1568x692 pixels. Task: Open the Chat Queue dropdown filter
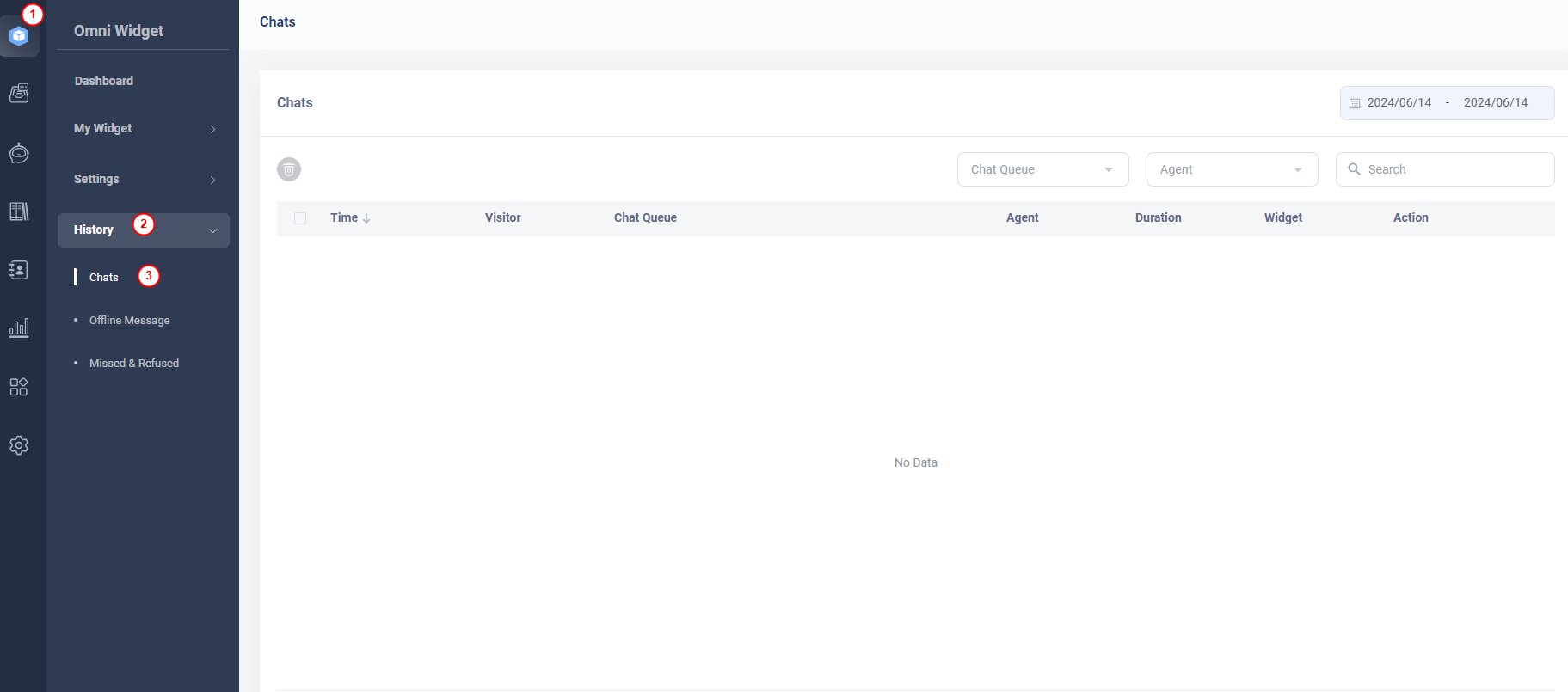pyautogui.click(x=1042, y=169)
